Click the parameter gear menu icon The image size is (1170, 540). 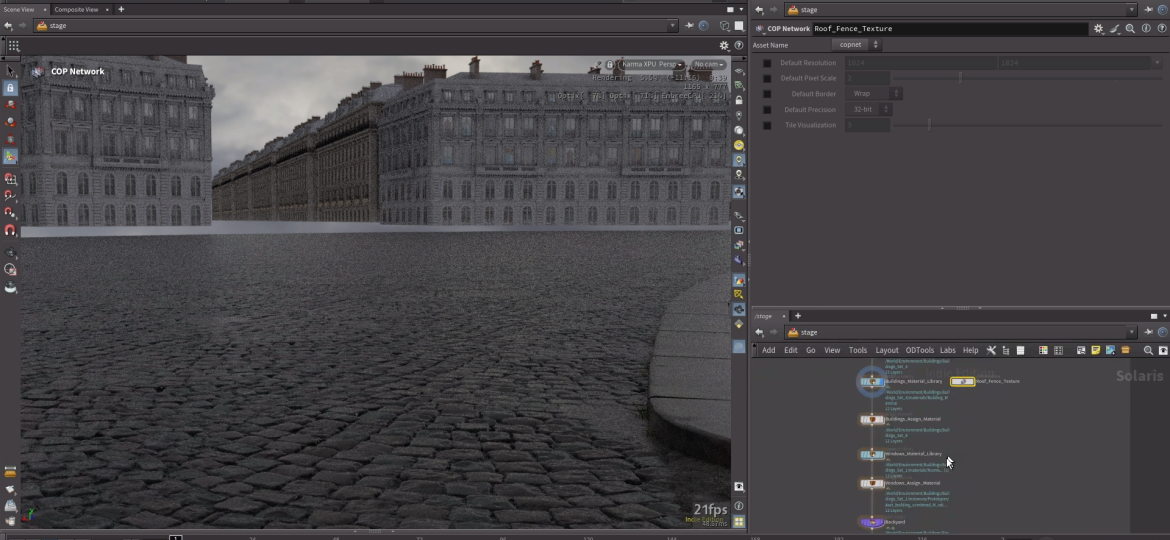(1098, 29)
